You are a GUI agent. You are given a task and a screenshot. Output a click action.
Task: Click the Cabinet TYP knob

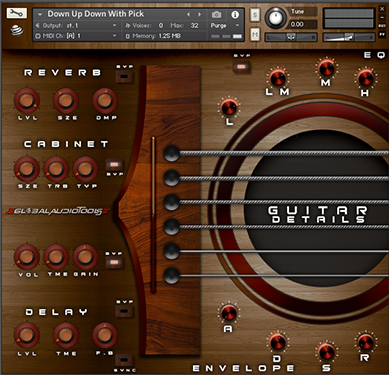85,169
